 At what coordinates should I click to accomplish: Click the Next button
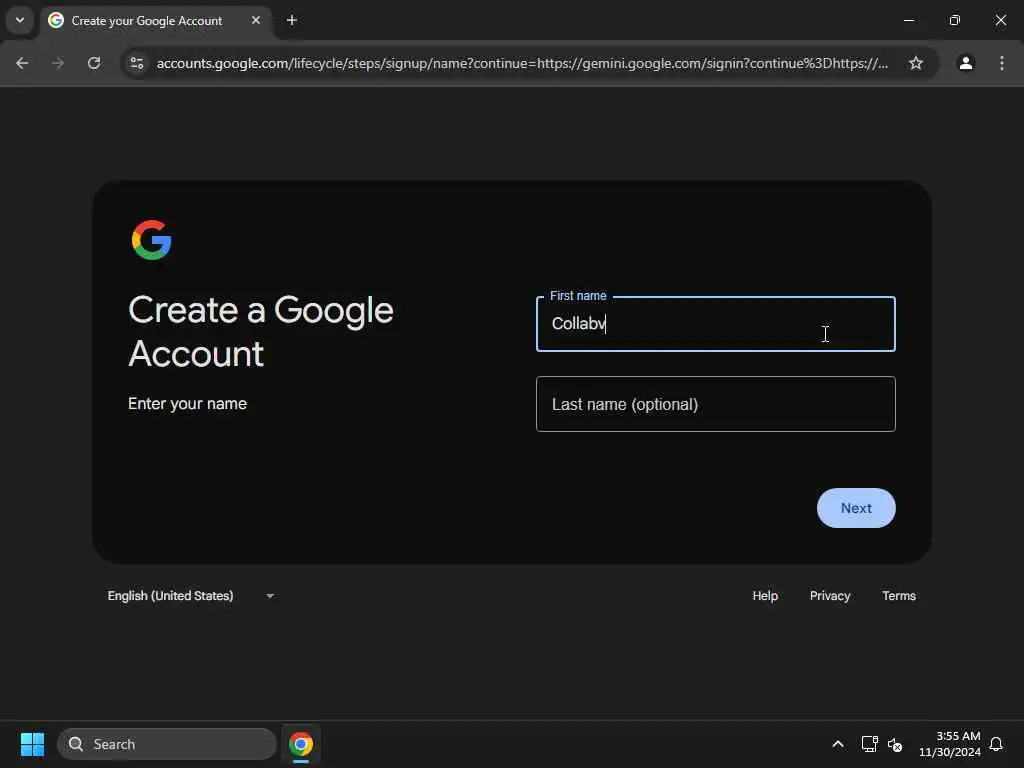[856, 508]
